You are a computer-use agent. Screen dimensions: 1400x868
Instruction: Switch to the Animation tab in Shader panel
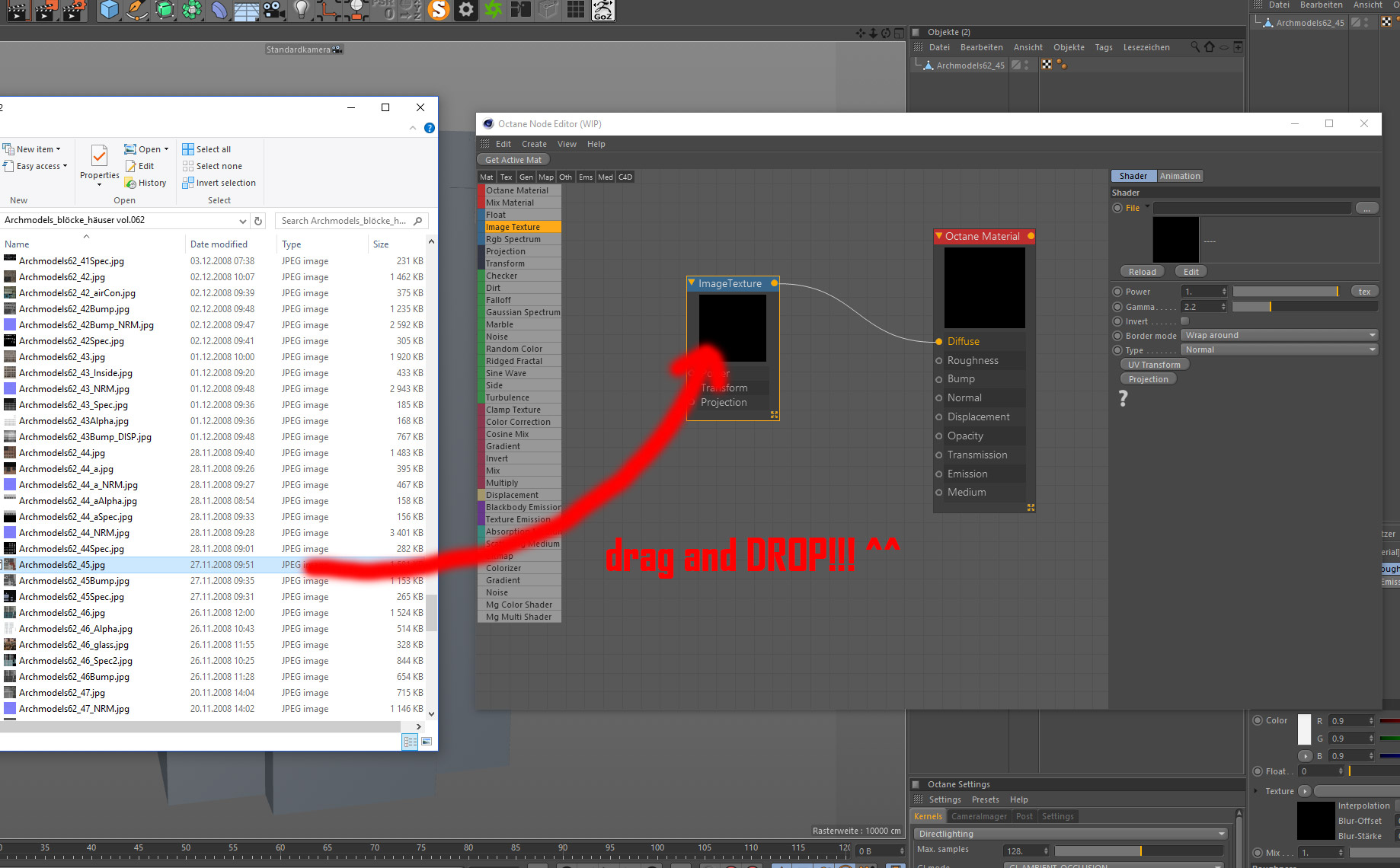click(x=1180, y=176)
